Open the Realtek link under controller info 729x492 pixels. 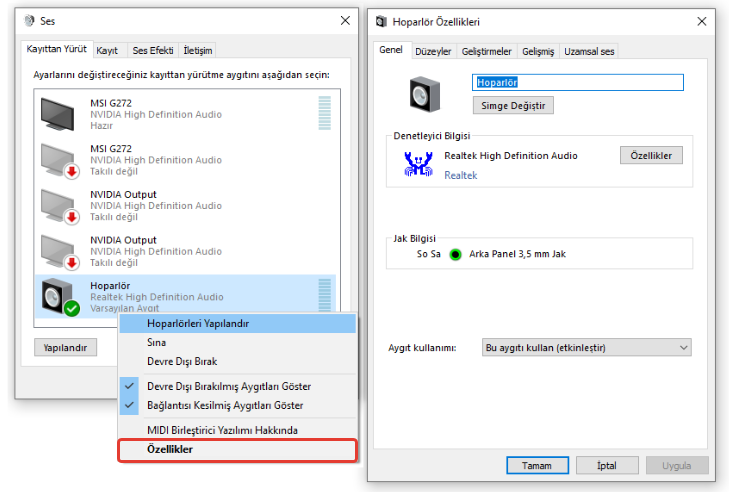pos(461,175)
